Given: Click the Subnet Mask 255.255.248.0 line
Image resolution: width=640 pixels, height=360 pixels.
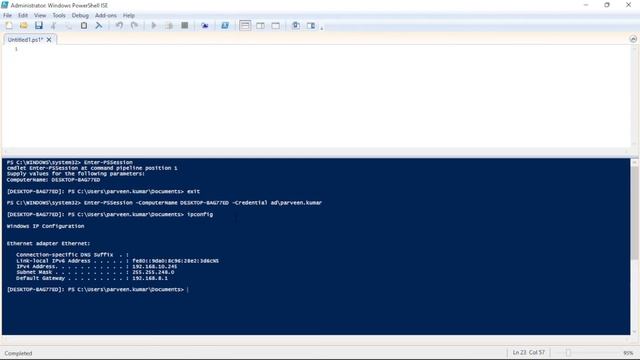Looking at the screenshot, I should coord(95,272).
